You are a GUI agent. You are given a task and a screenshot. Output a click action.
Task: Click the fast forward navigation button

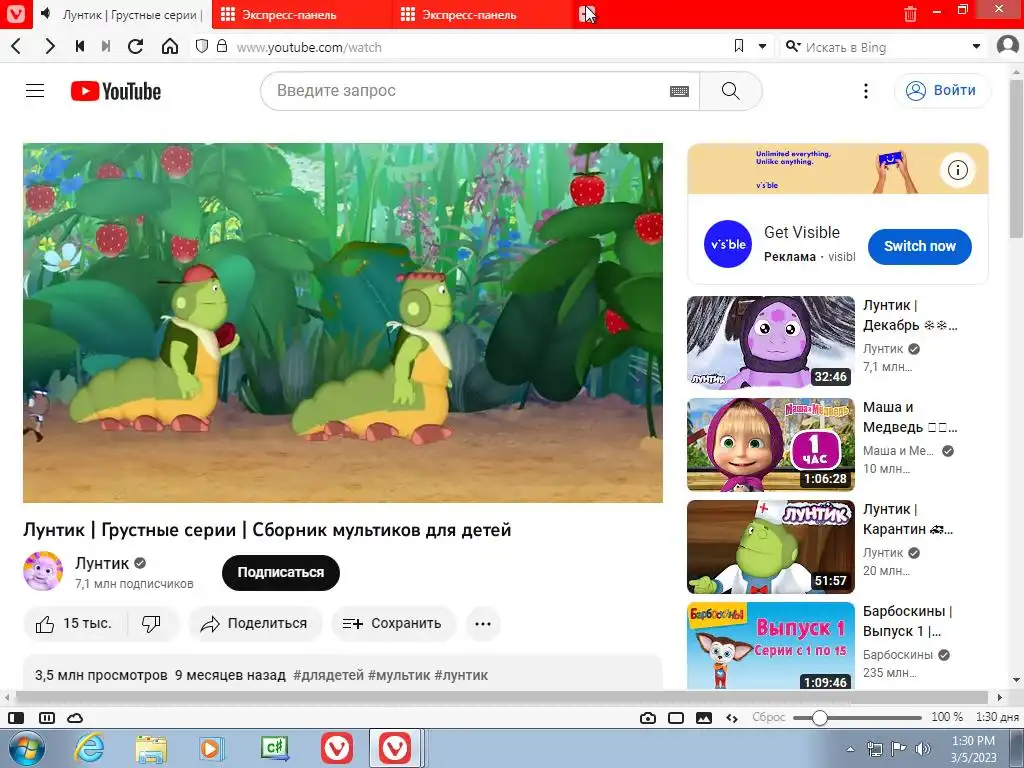[106, 46]
